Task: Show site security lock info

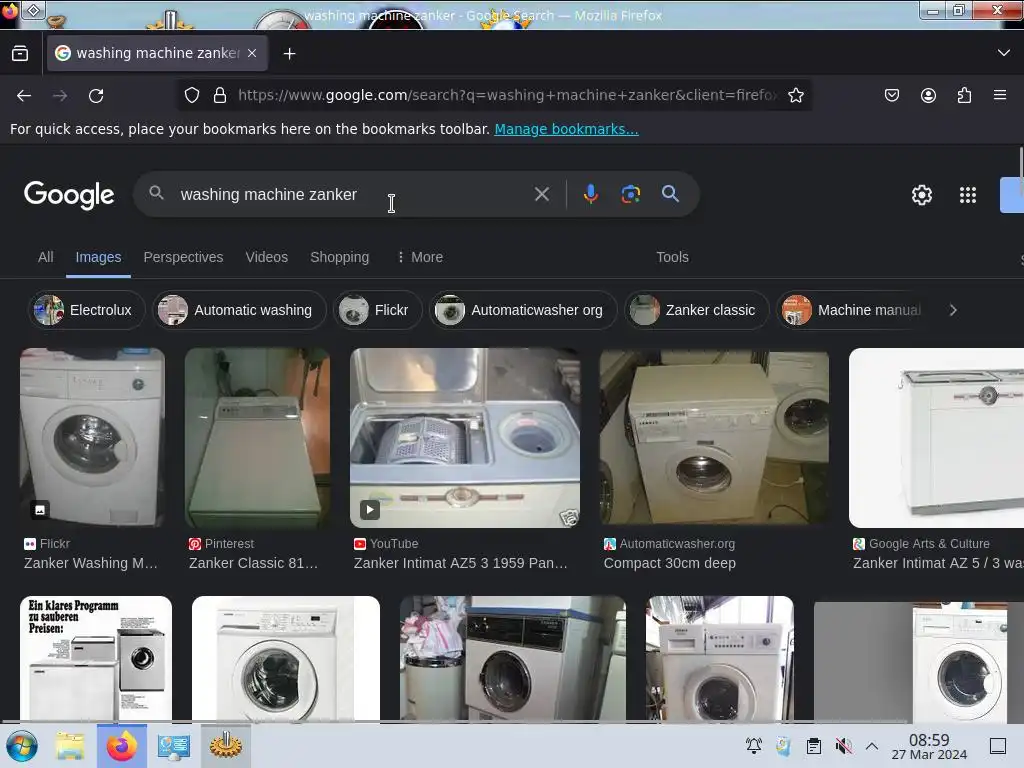Action: pos(220,95)
